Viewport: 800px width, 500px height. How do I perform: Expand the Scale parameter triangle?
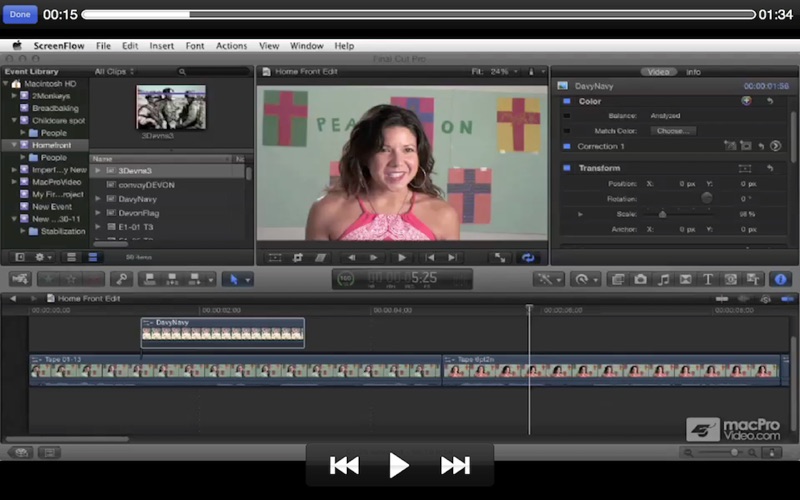[580, 214]
